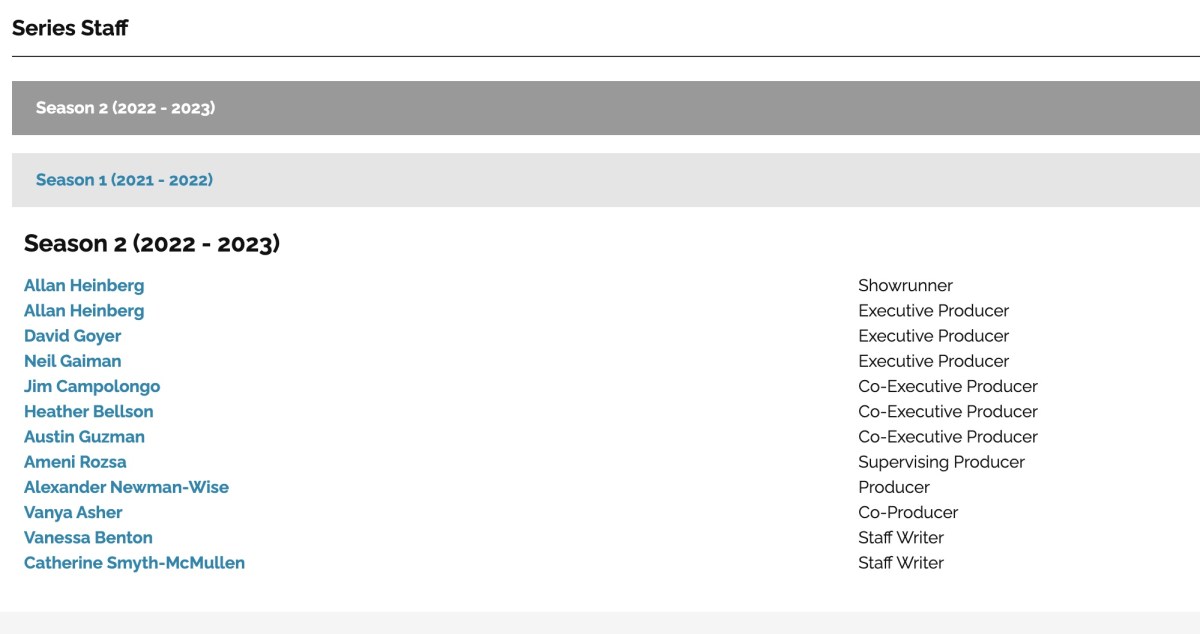View Vanessa Benton's profile
The width and height of the screenshot is (1200, 634).
88,538
